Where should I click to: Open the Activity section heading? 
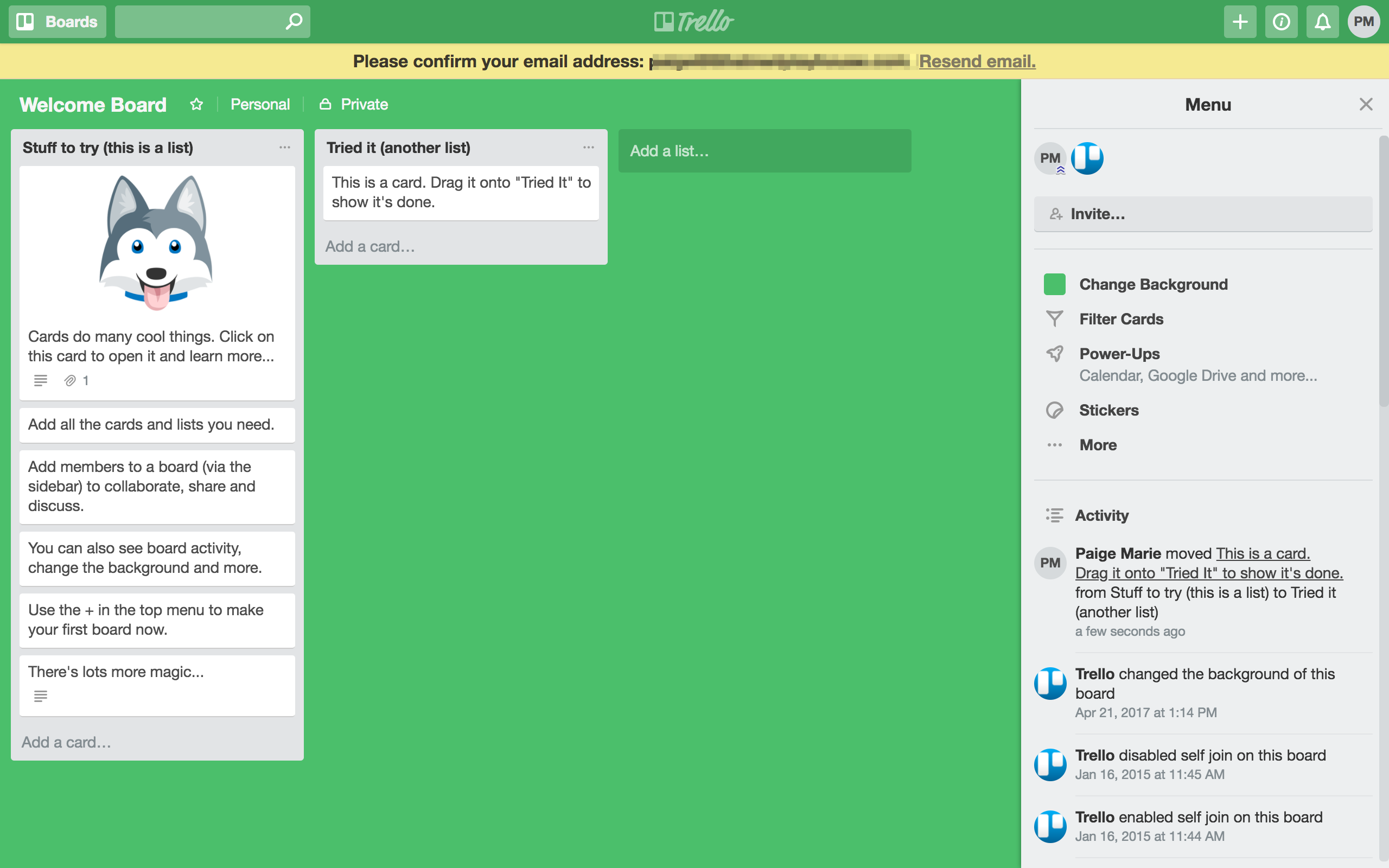1101,515
